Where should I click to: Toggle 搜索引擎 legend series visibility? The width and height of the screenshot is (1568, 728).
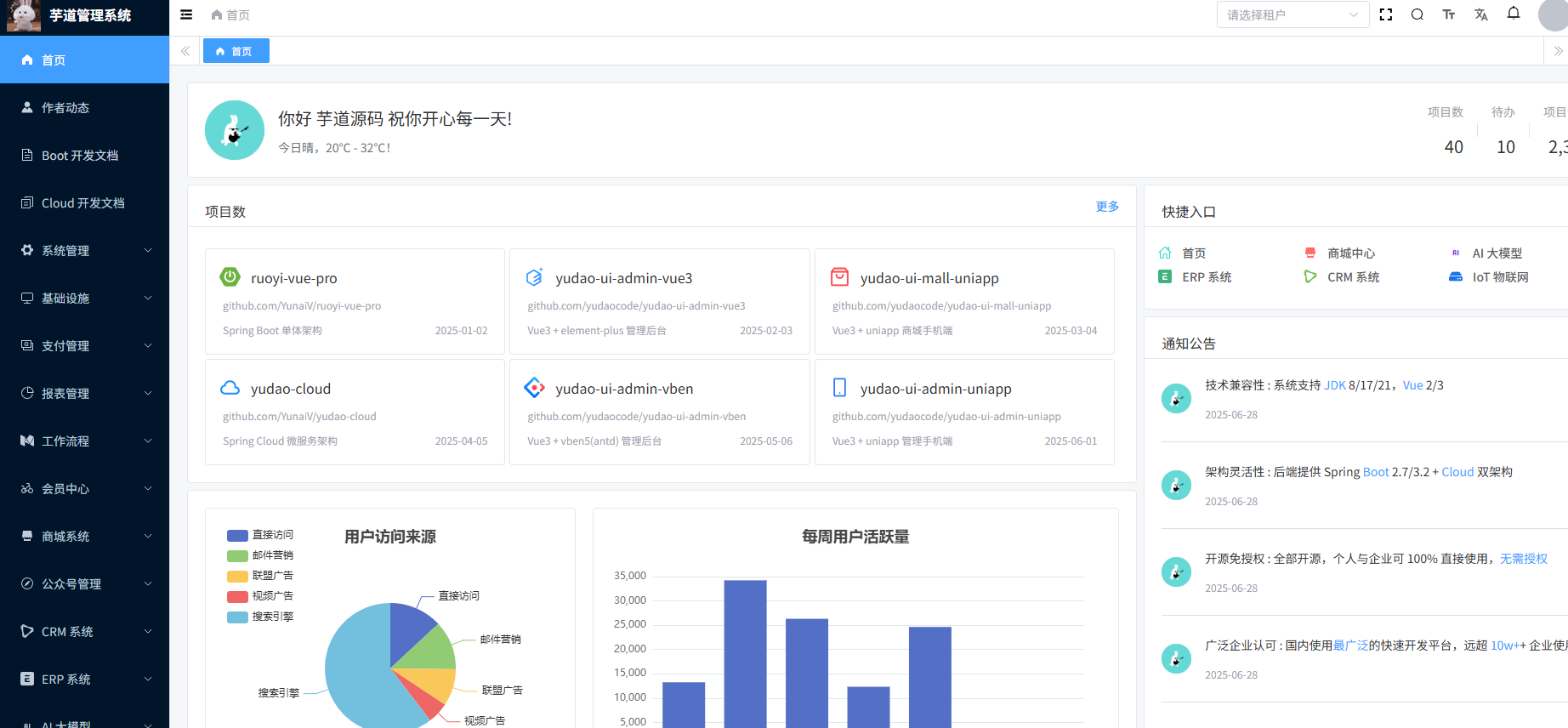tap(260, 617)
